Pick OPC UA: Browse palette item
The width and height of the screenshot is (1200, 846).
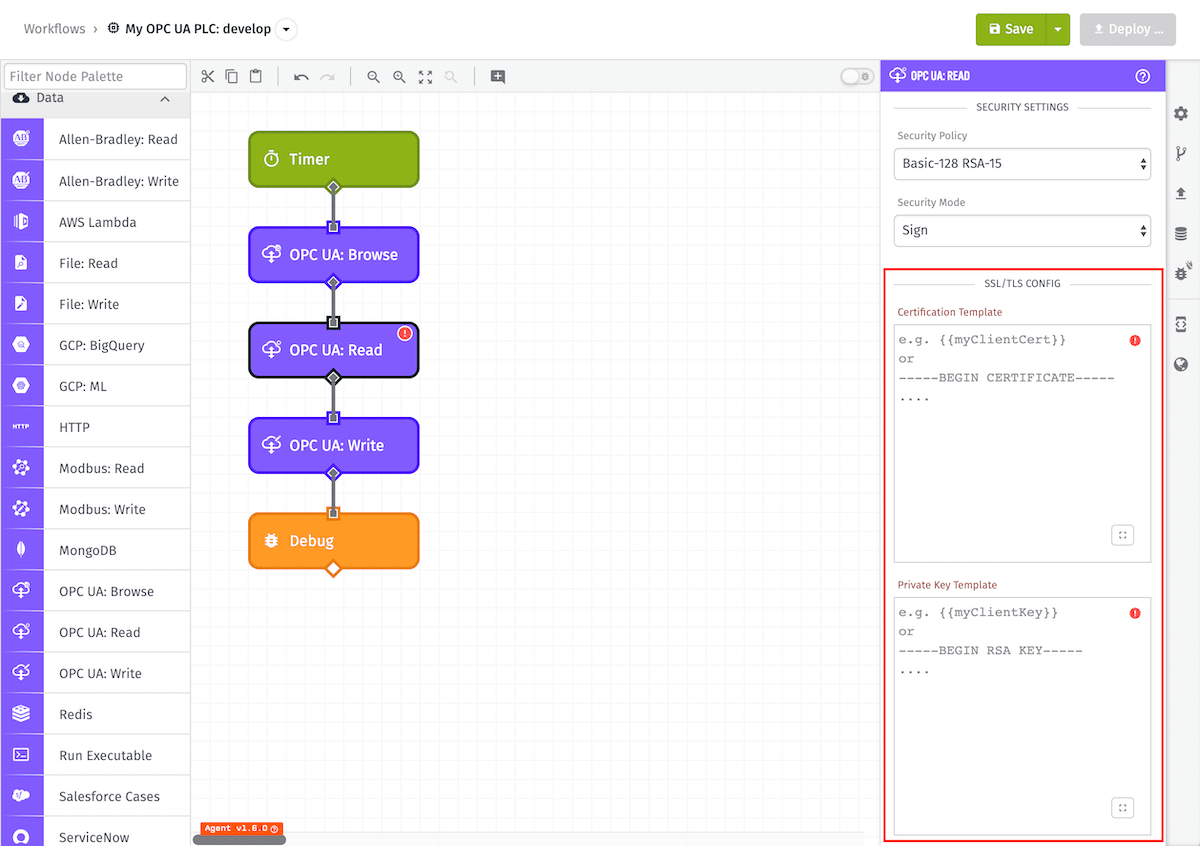[x=95, y=591]
